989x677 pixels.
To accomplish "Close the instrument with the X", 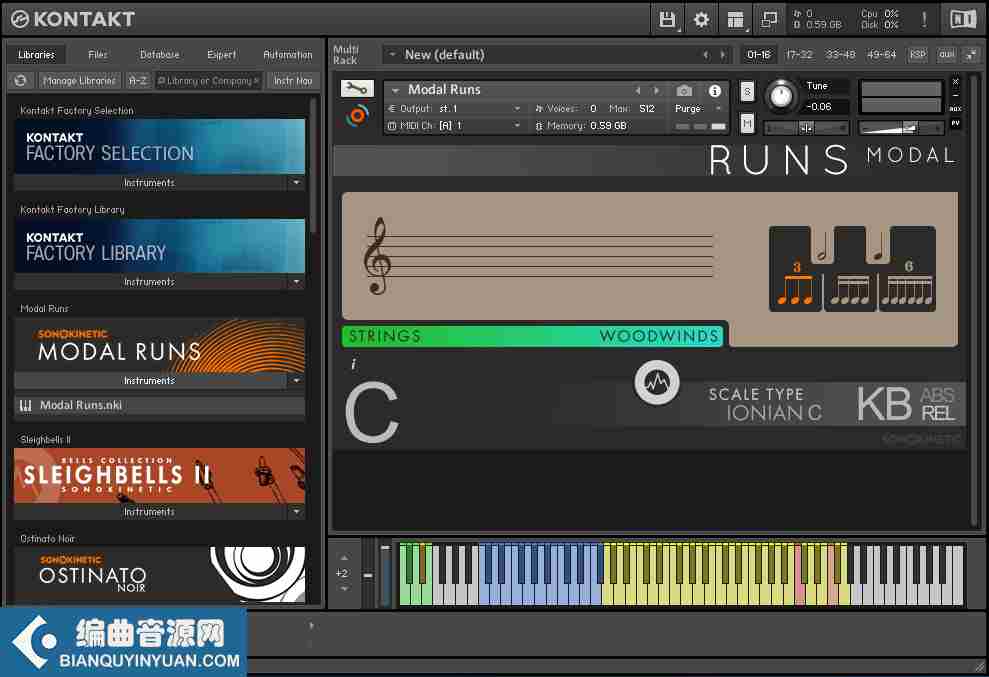I will [x=956, y=82].
